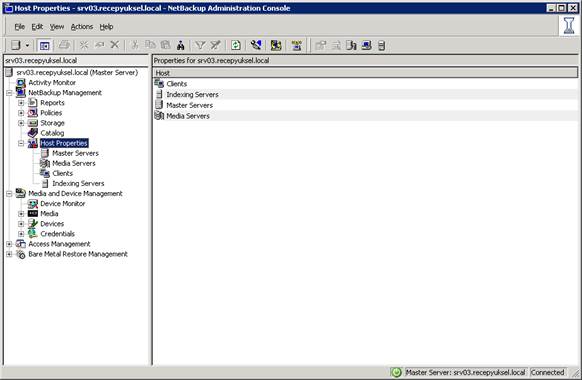Collapse the Media and Device Management node
The image size is (582, 380).
click(x=9, y=193)
